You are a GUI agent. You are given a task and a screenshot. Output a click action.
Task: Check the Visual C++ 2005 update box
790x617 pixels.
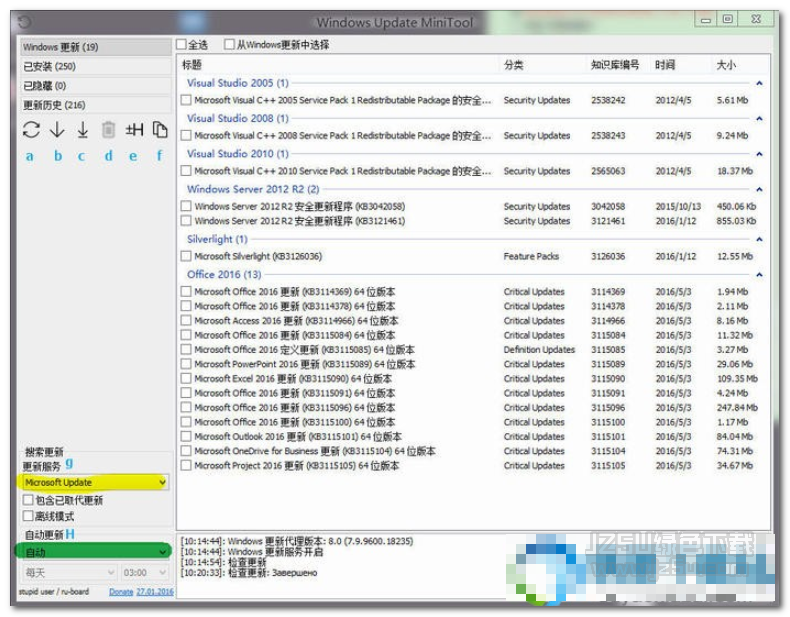pos(186,100)
